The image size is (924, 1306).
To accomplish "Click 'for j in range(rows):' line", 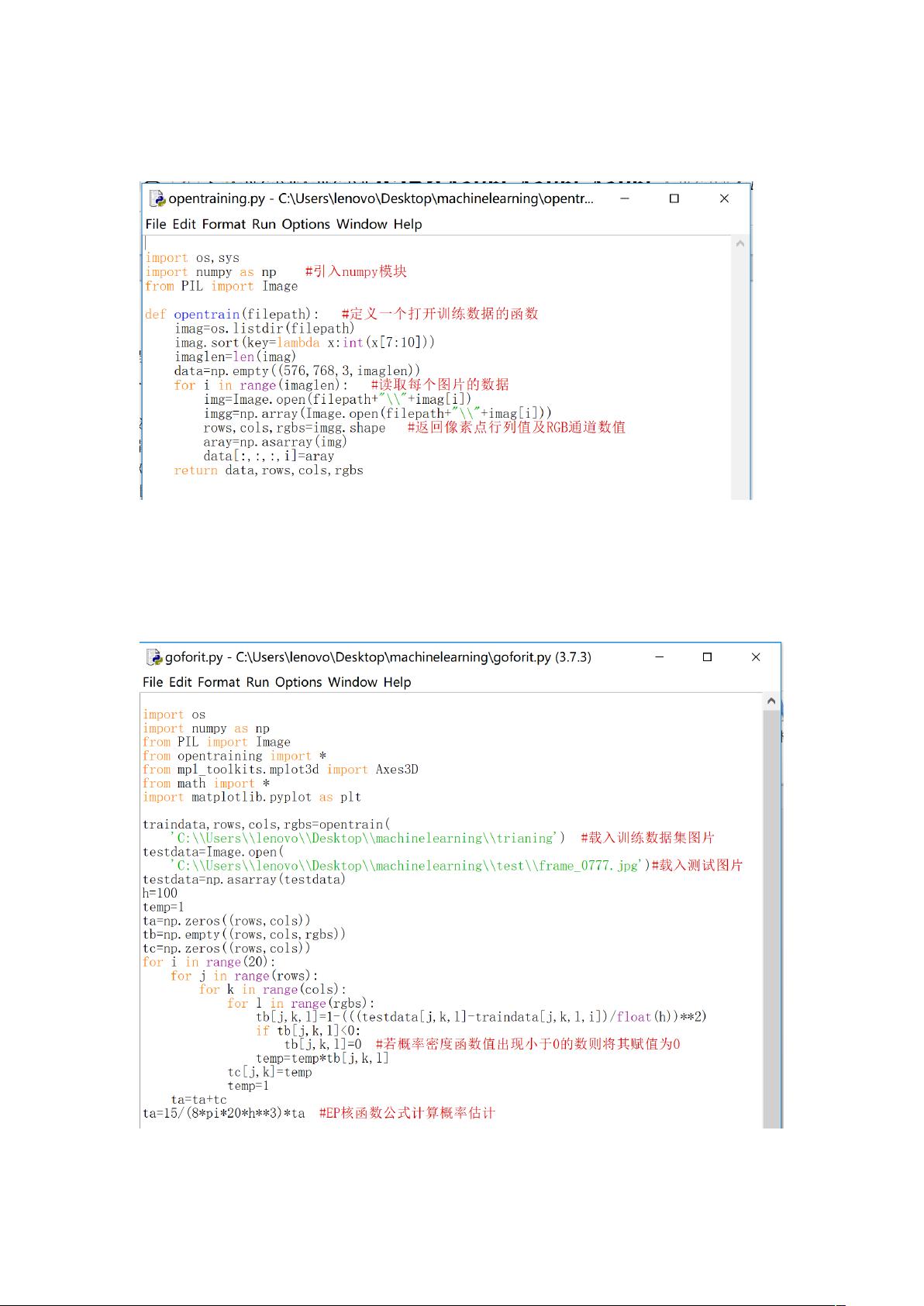I will 245,976.
